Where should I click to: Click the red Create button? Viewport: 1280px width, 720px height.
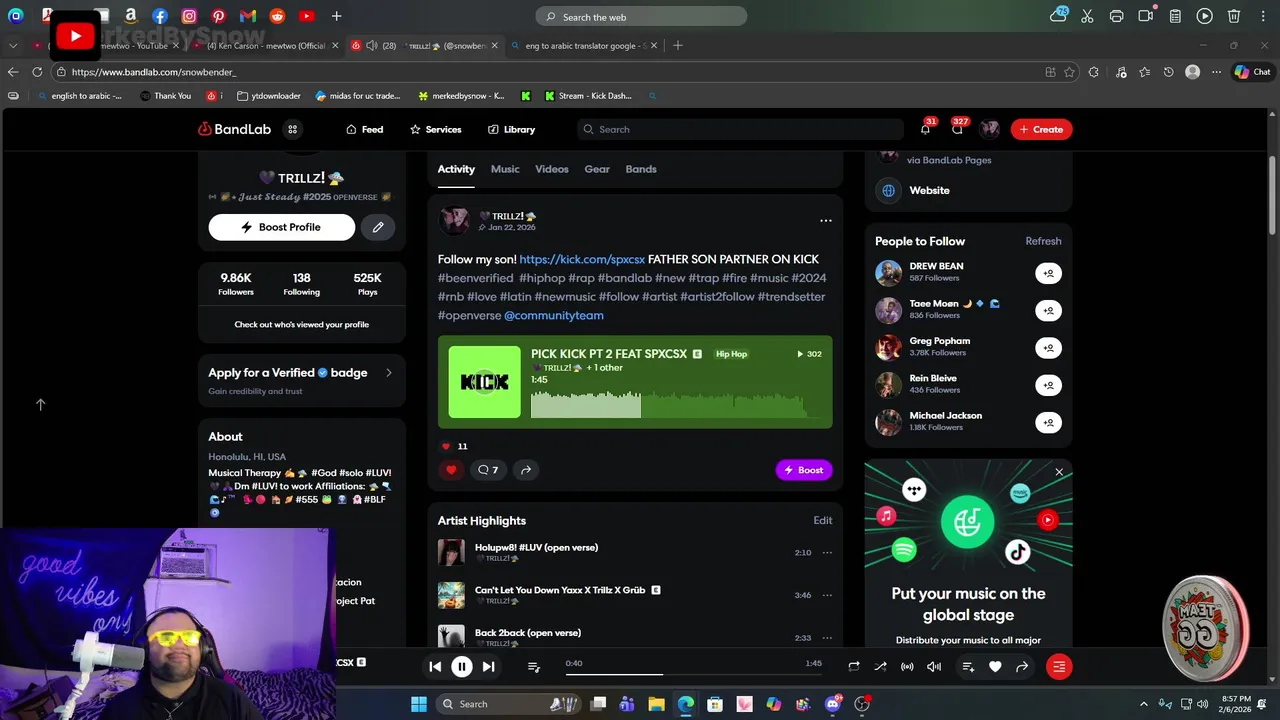[x=1041, y=129]
